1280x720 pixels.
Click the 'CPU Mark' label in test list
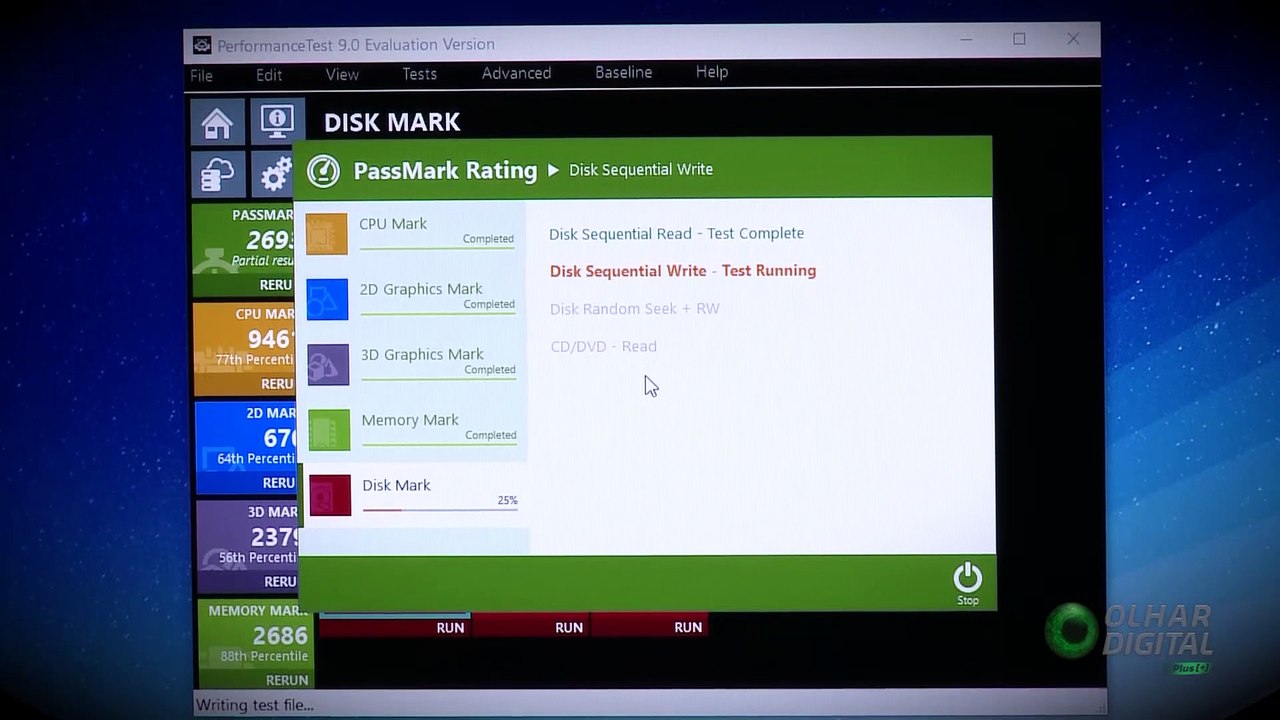pos(393,224)
